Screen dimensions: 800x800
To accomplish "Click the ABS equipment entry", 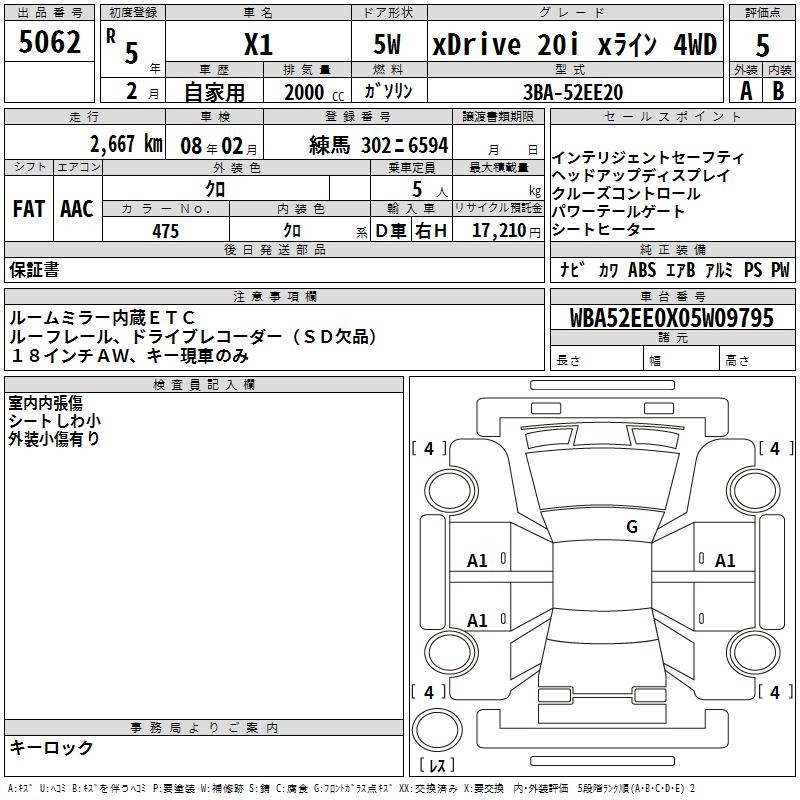I will click(642, 270).
